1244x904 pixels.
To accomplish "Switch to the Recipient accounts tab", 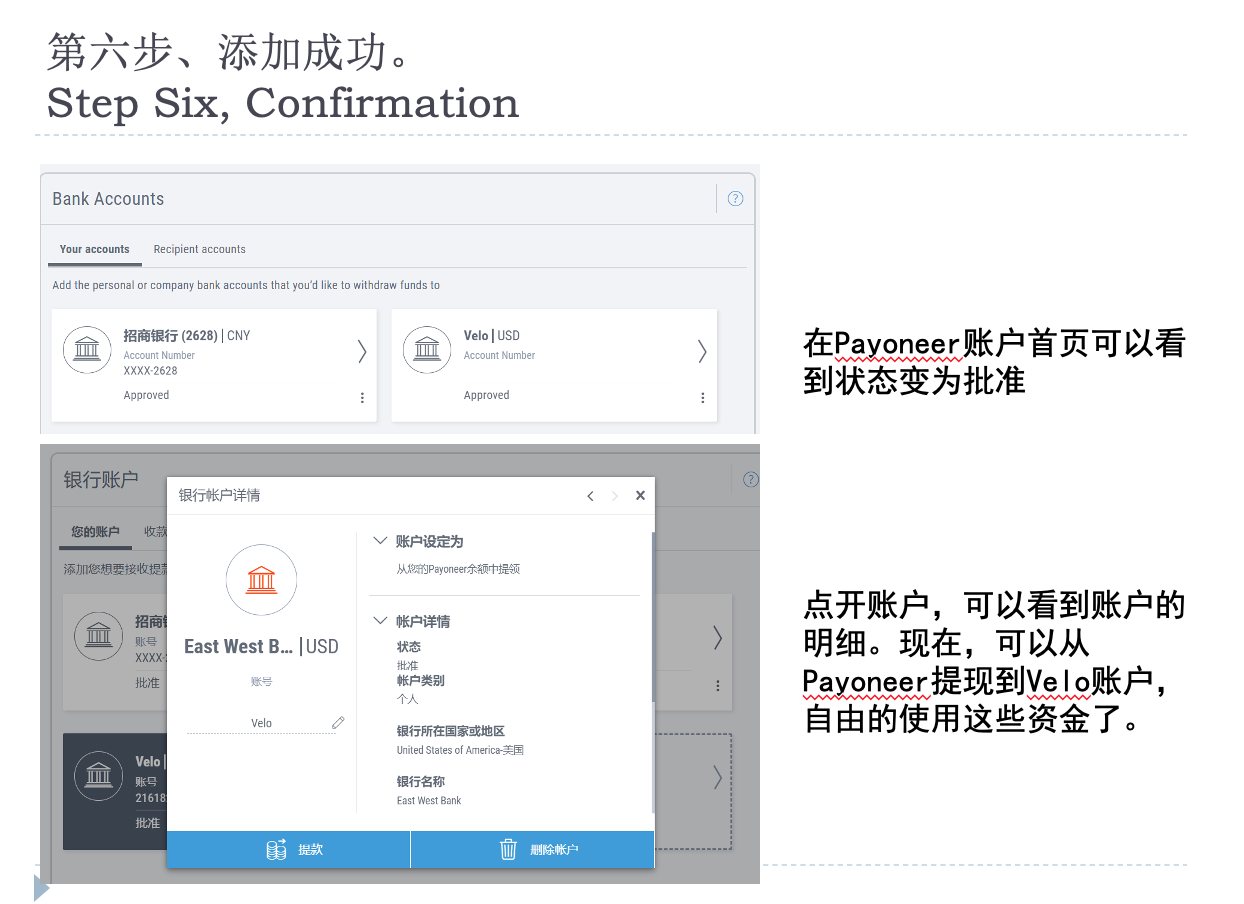I will point(199,249).
